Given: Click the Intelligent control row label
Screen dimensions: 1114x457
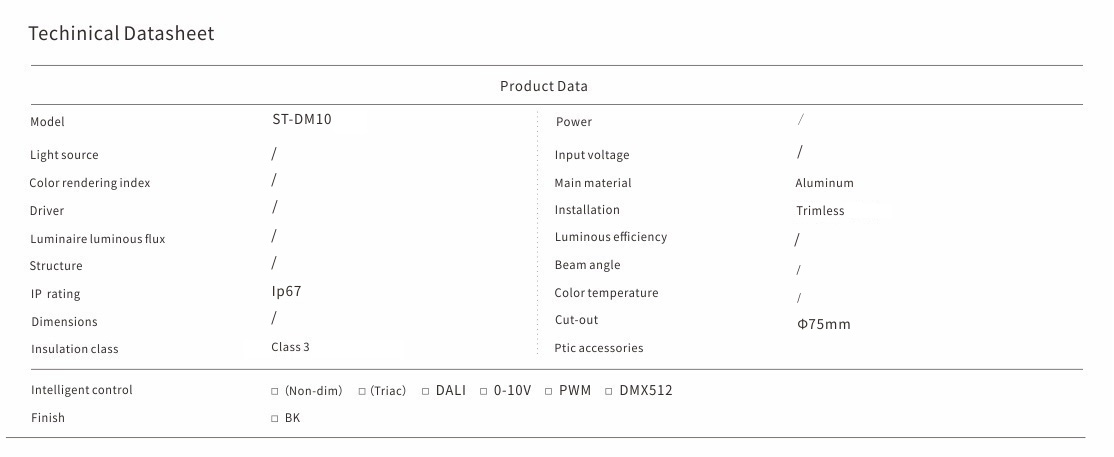Looking at the screenshot, I should click(81, 390).
